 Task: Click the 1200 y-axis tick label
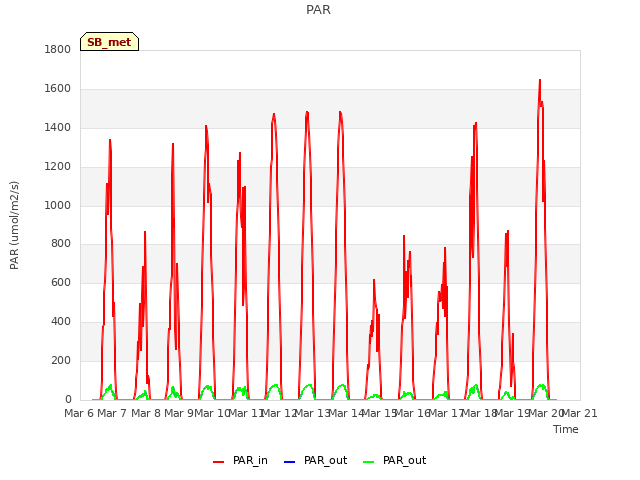tap(58, 167)
